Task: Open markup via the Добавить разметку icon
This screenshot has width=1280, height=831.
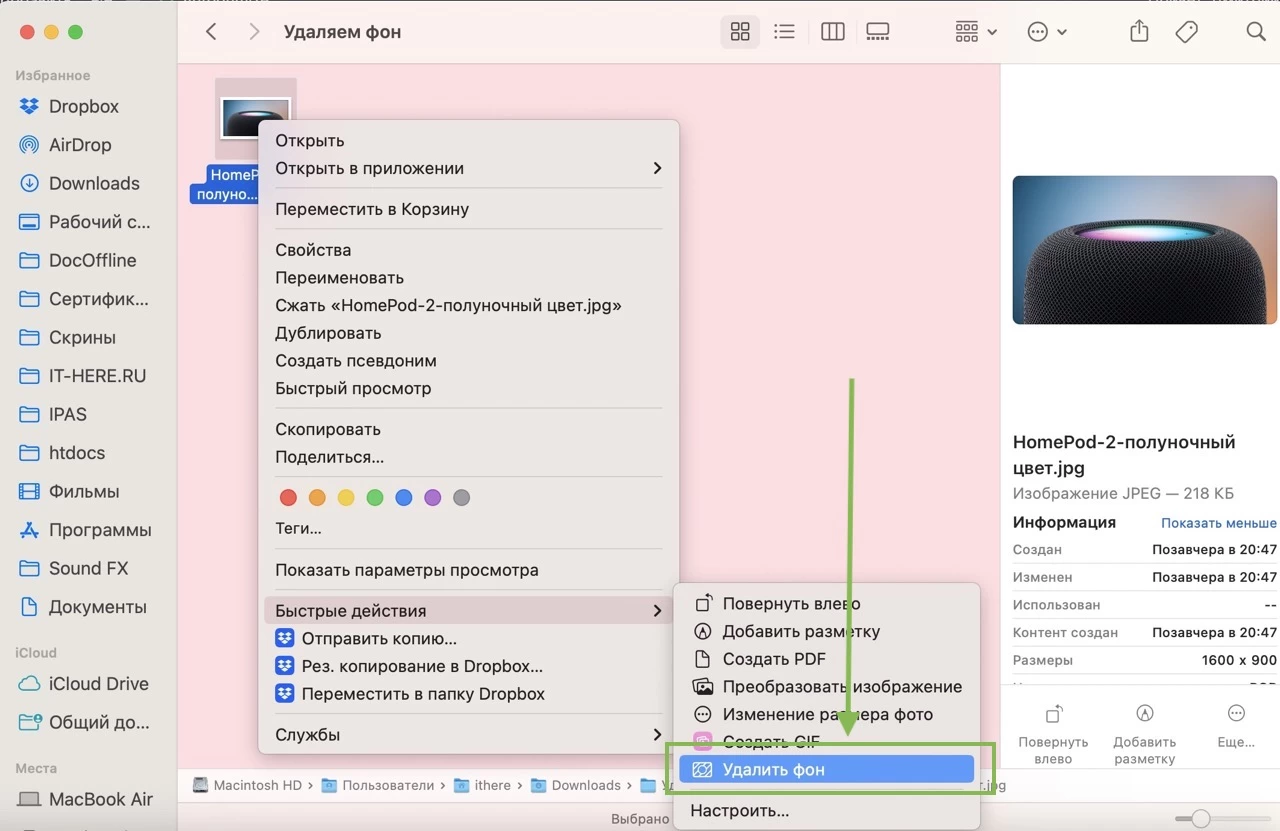Action: click(1144, 713)
